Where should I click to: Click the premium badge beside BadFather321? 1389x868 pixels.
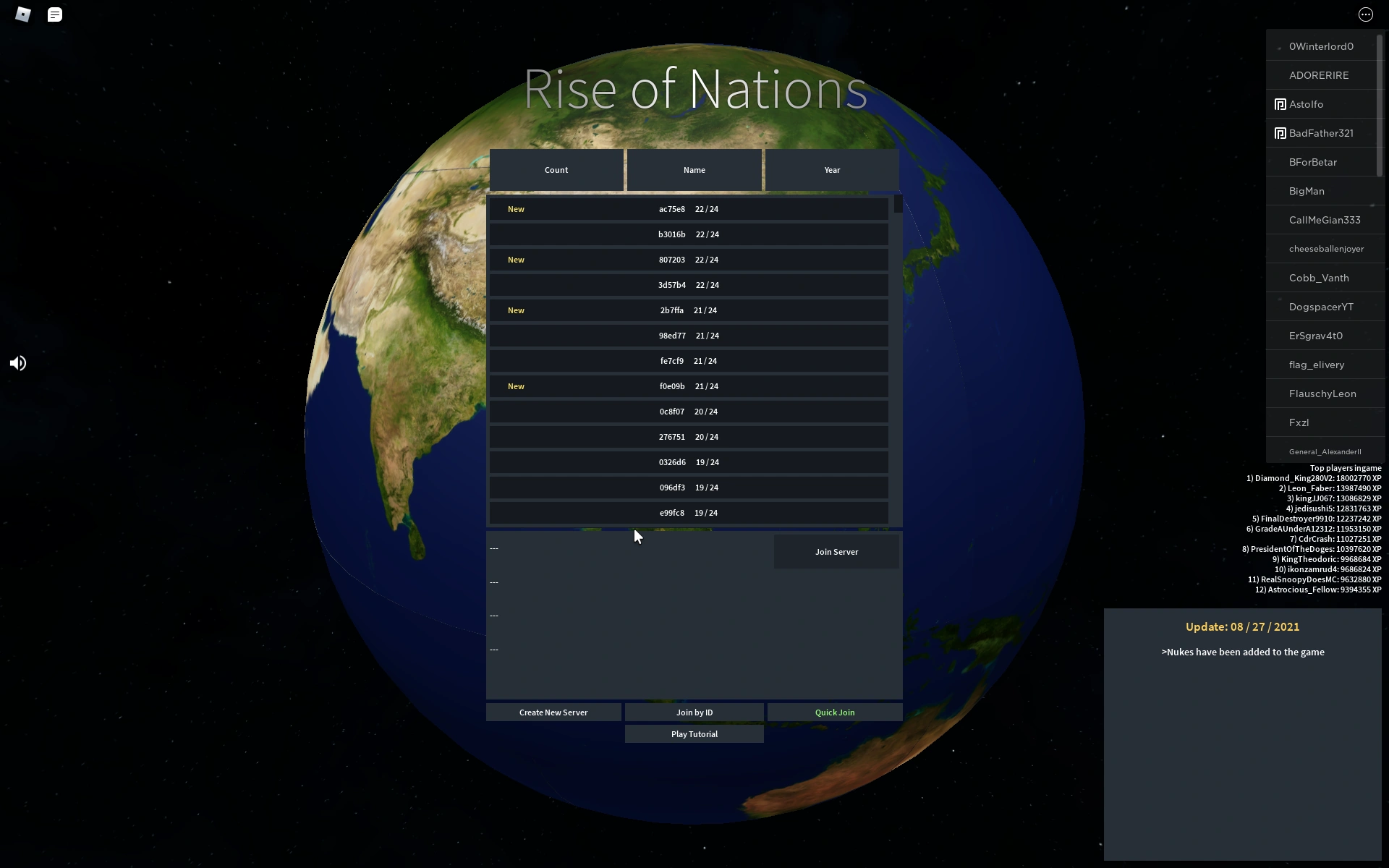[x=1280, y=133]
